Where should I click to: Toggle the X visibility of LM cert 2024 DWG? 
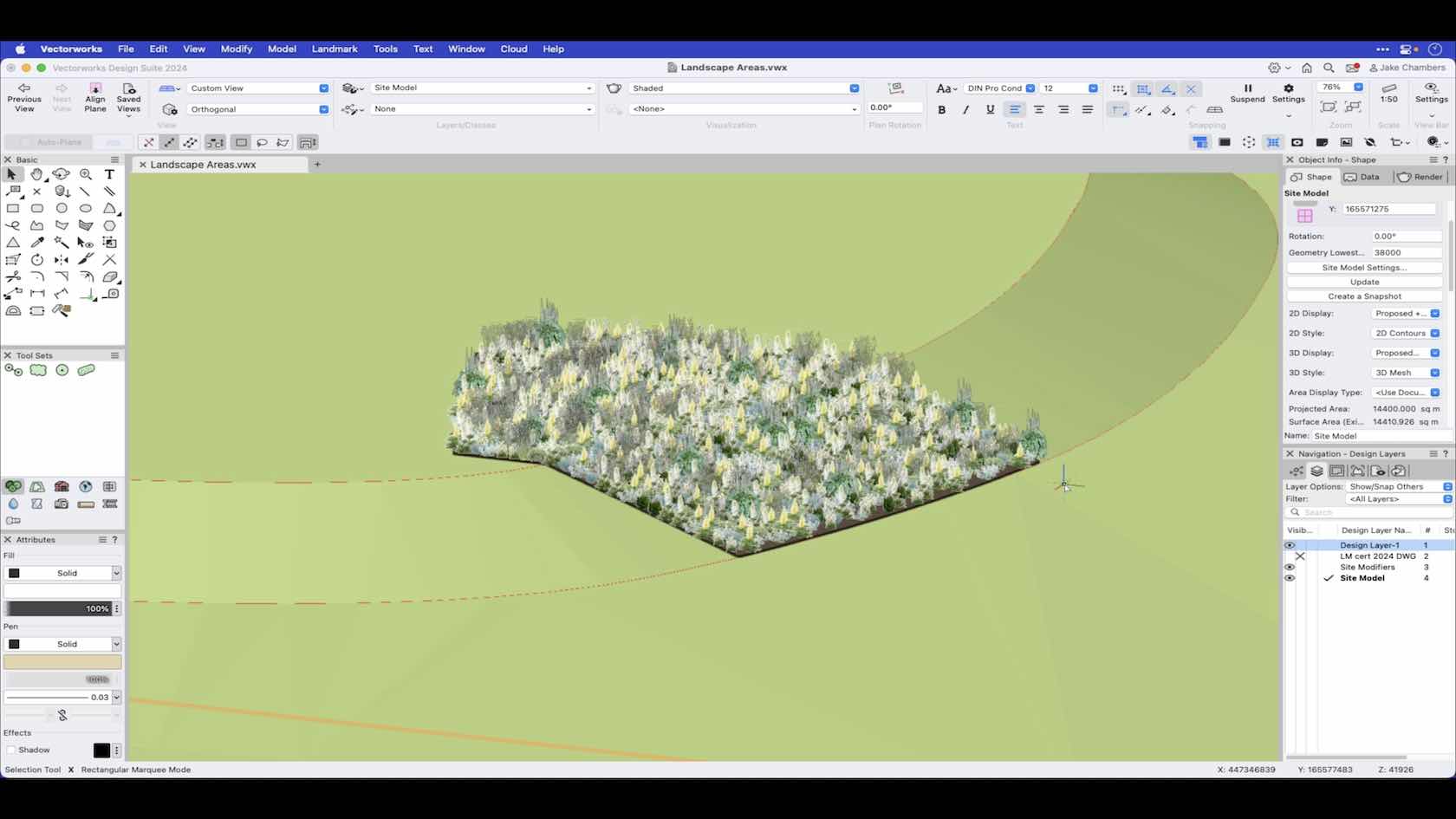(1300, 556)
